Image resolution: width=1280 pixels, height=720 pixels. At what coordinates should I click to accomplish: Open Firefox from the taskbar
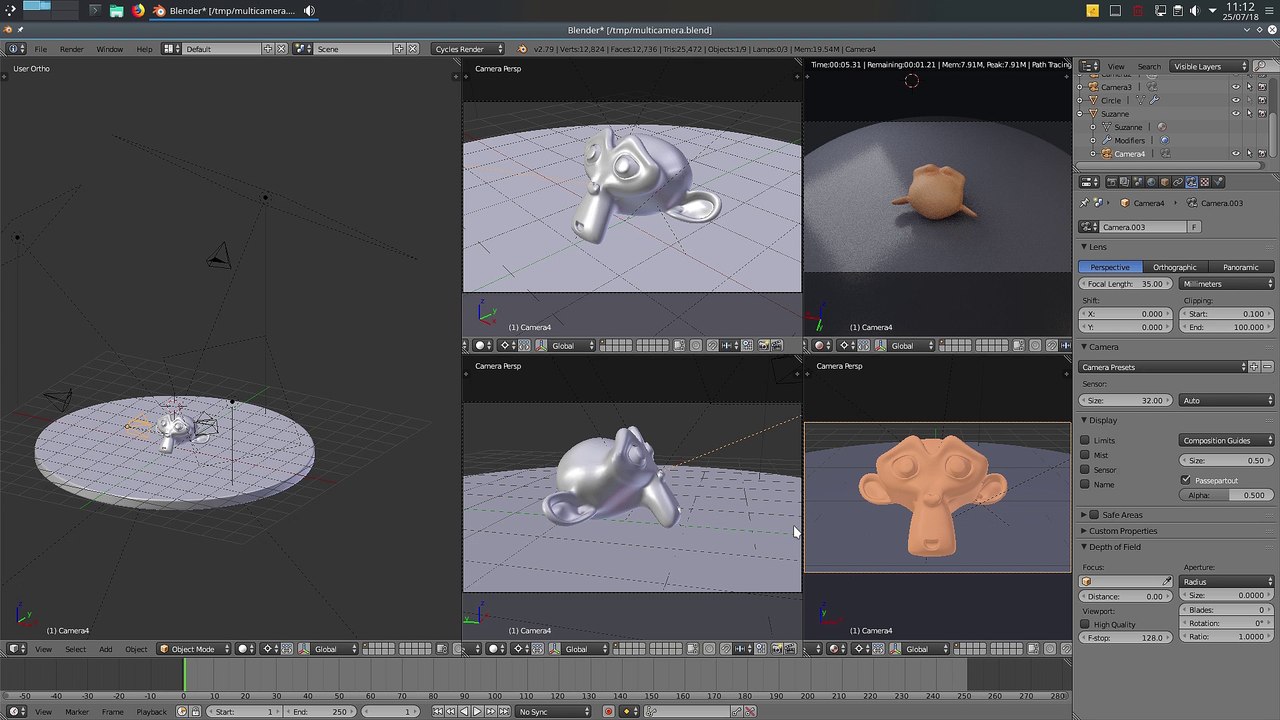(138, 11)
